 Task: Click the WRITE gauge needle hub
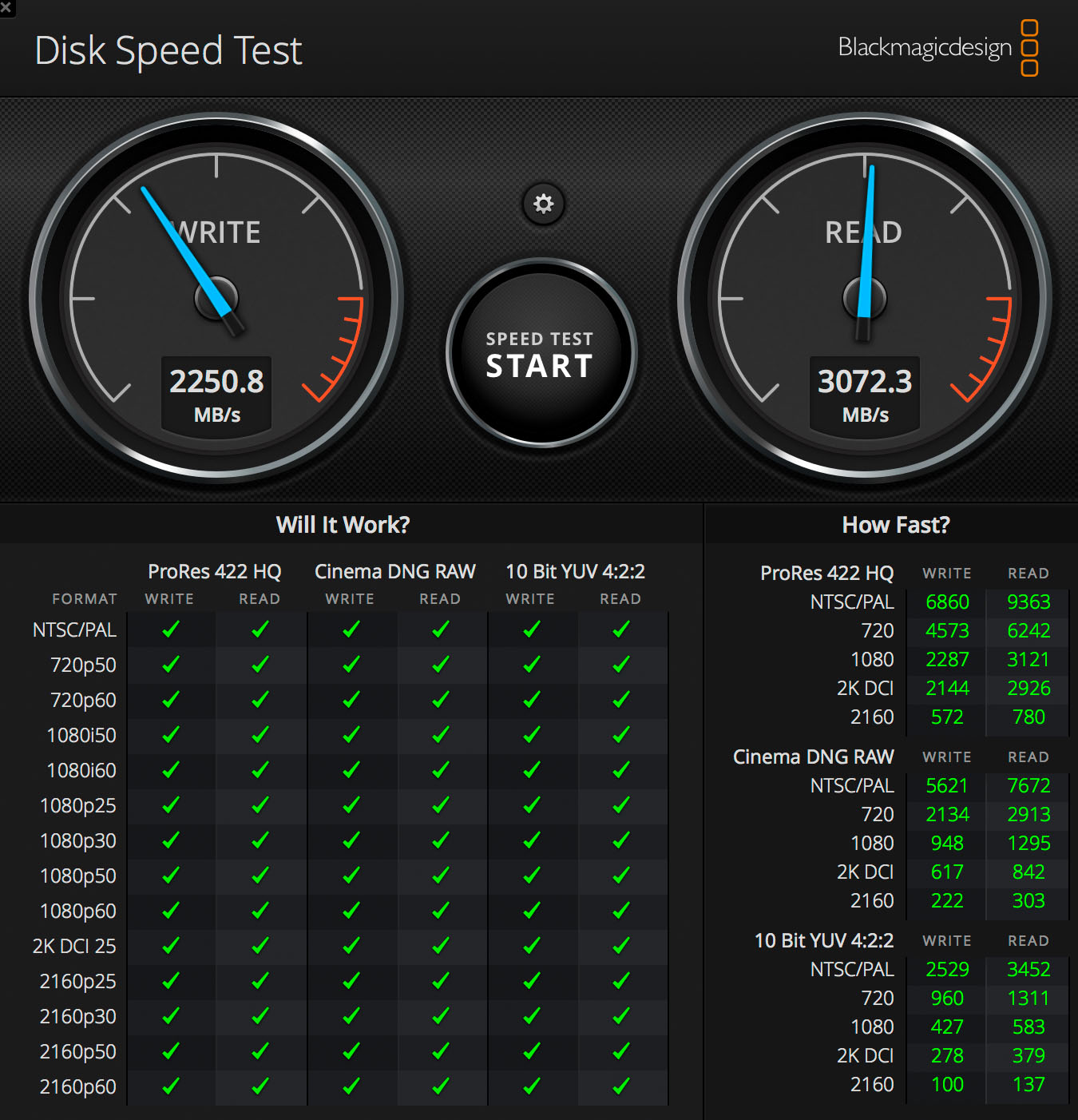click(x=216, y=299)
